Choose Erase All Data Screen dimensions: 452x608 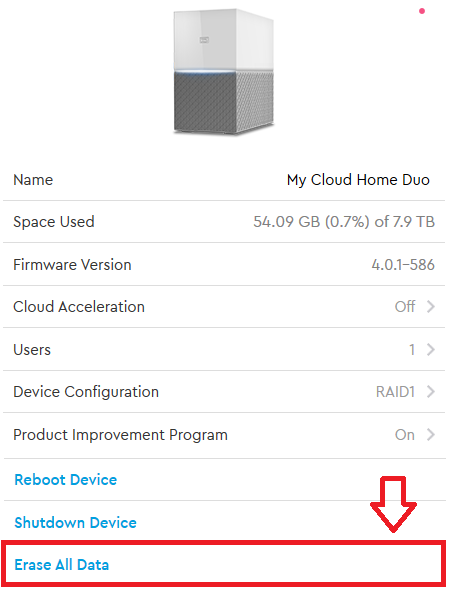[62, 565]
